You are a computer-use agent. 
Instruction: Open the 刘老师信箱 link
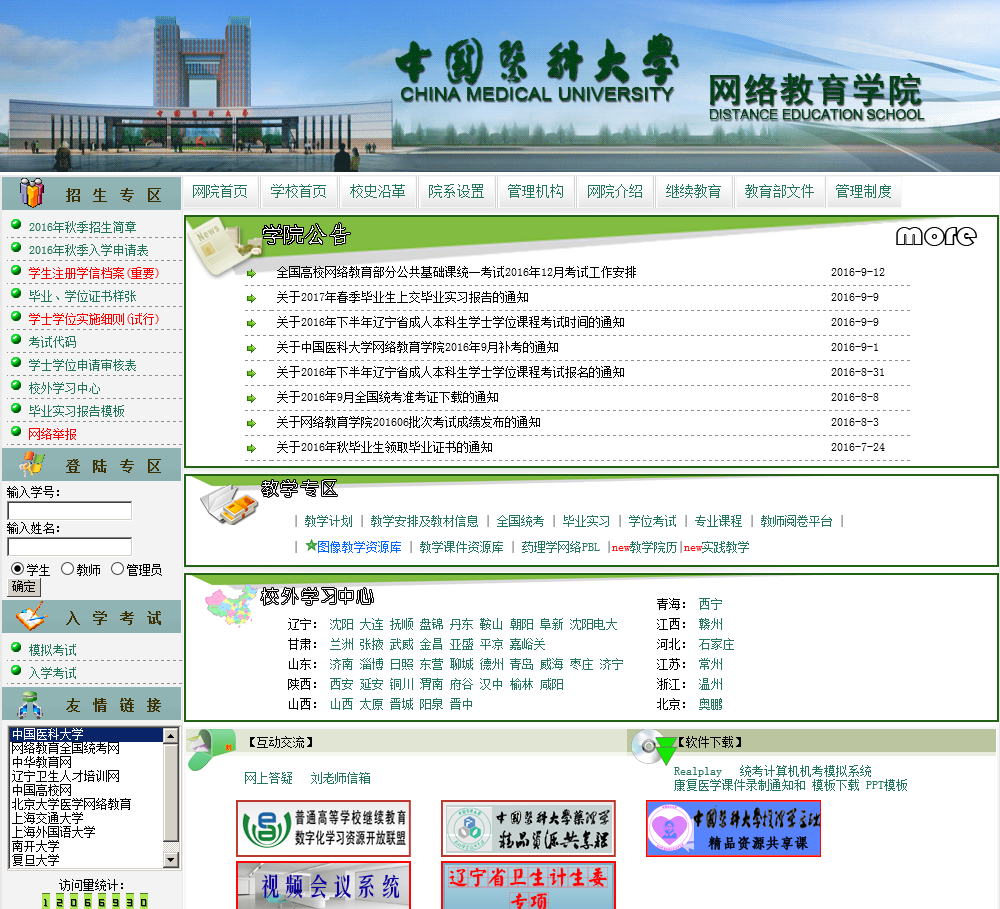pyautogui.click(x=341, y=778)
